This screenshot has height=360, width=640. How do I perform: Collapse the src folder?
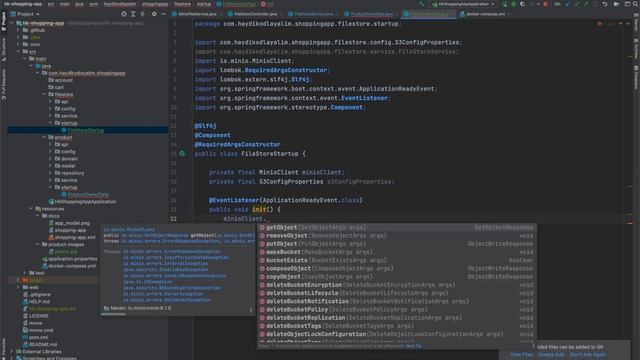18,51
